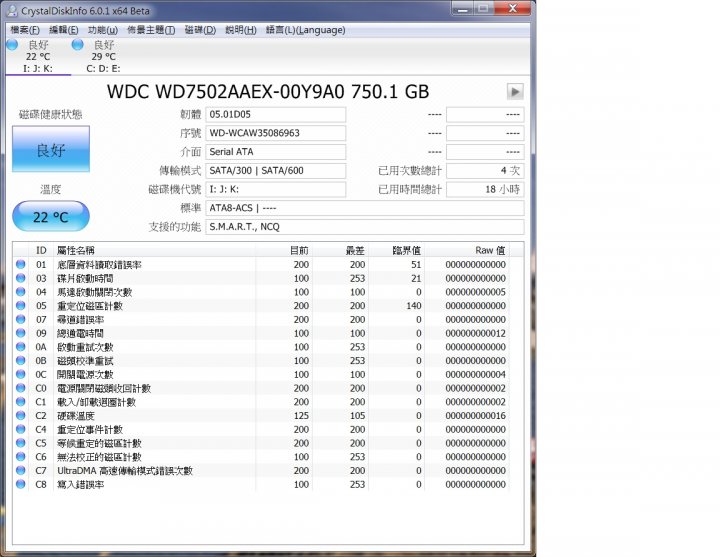Click the 目前 column header
Viewport: 720px width, 557px height.
coord(284,250)
